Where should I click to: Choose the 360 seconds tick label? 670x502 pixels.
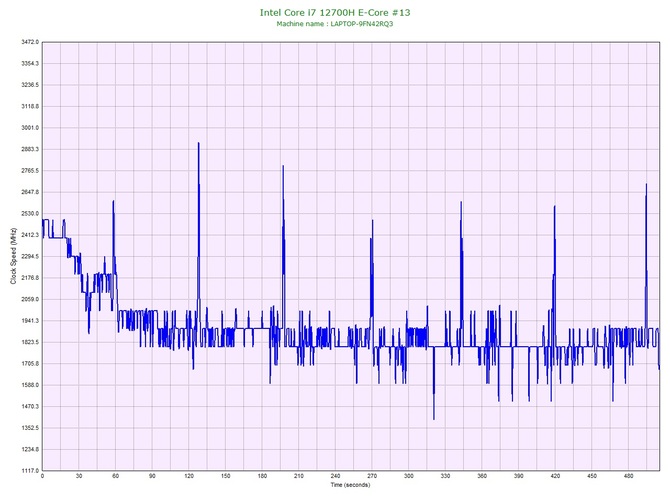coord(482,476)
